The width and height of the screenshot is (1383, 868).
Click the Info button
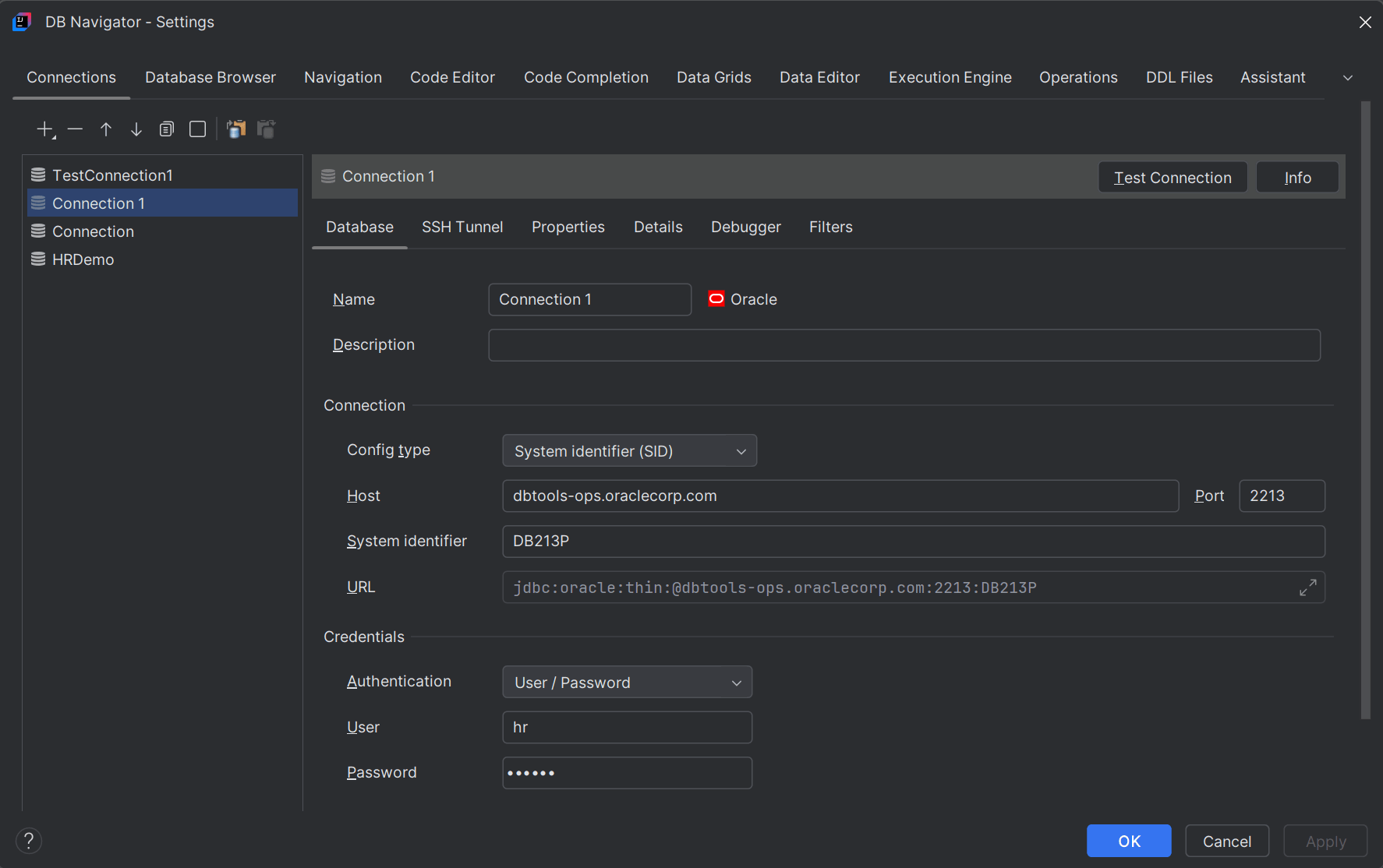pyautogui.click(x=1296, y=177)
